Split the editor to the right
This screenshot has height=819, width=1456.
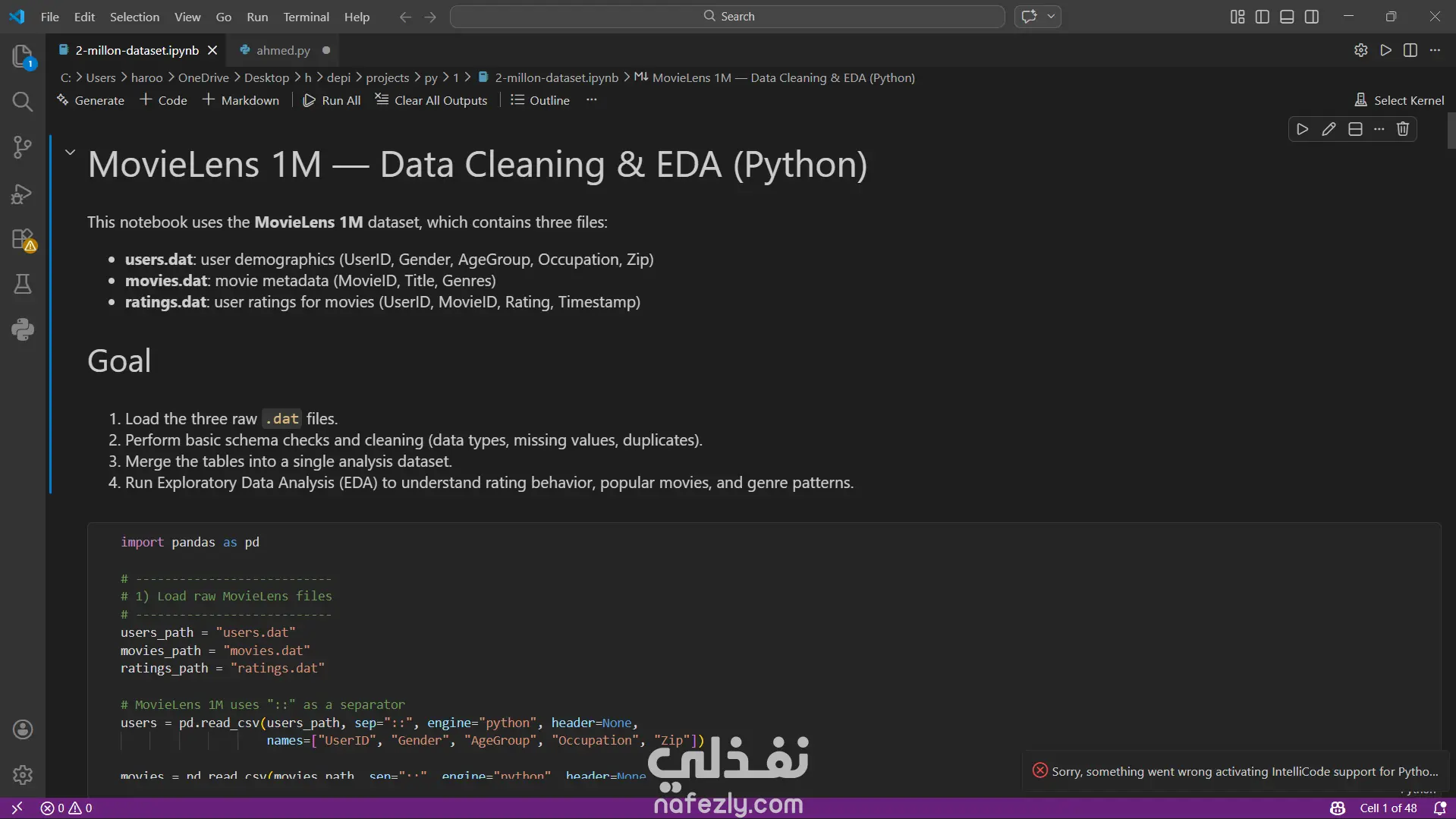1410,50
